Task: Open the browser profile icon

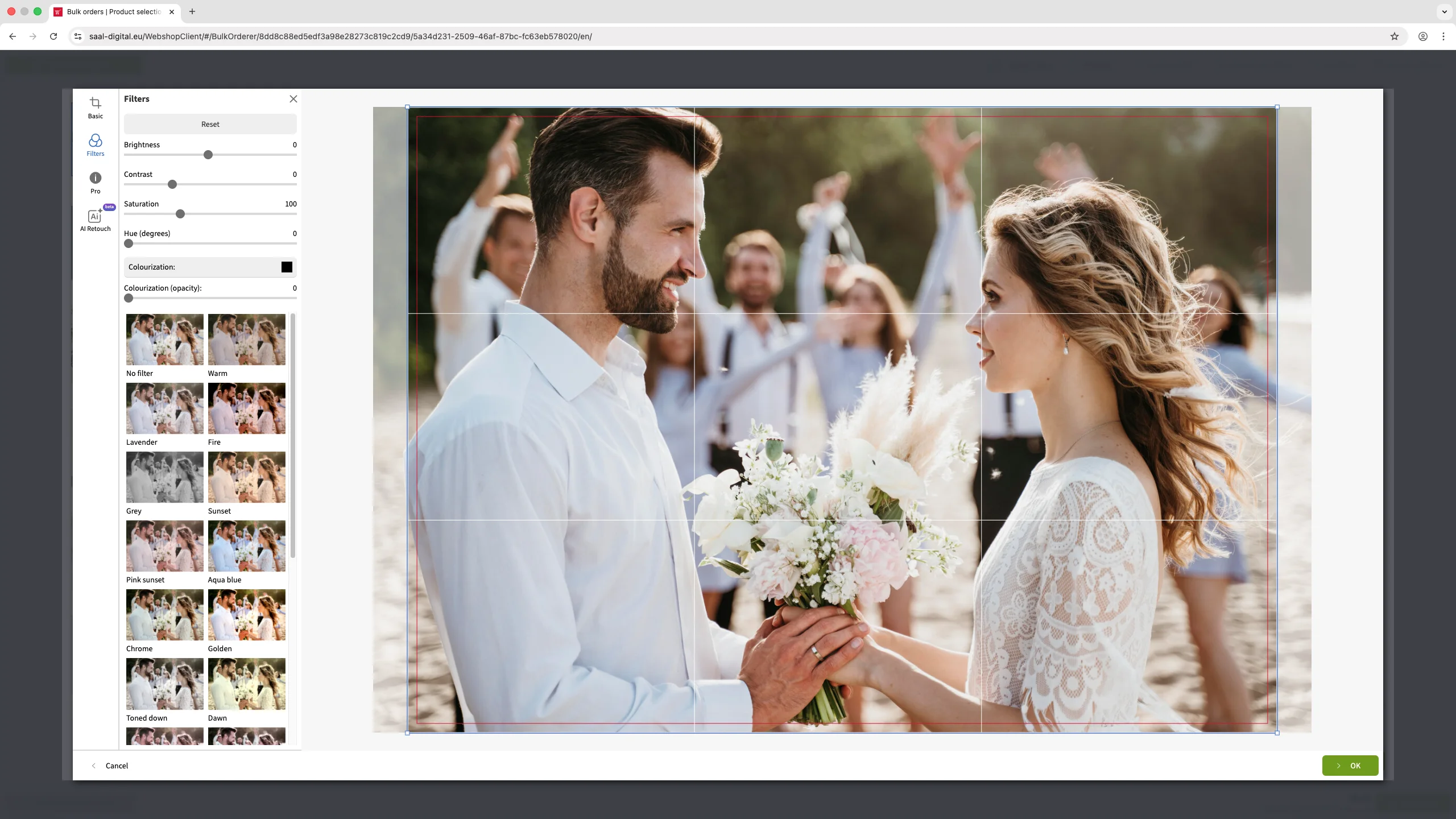Action: [1422, 36]
